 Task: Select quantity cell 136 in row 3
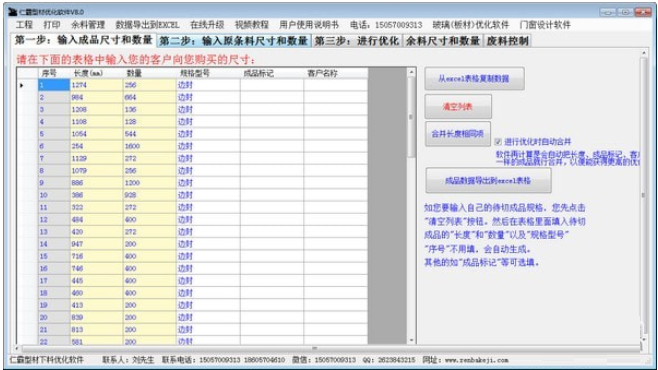(x=150, y=109)
